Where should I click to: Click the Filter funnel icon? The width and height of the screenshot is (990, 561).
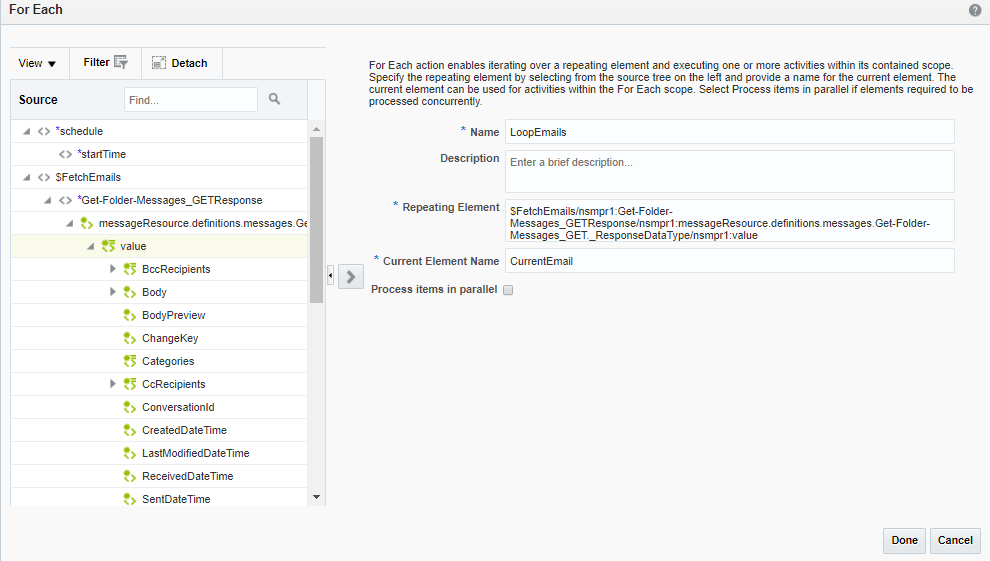pyautogui.click(x=121, y=62)
